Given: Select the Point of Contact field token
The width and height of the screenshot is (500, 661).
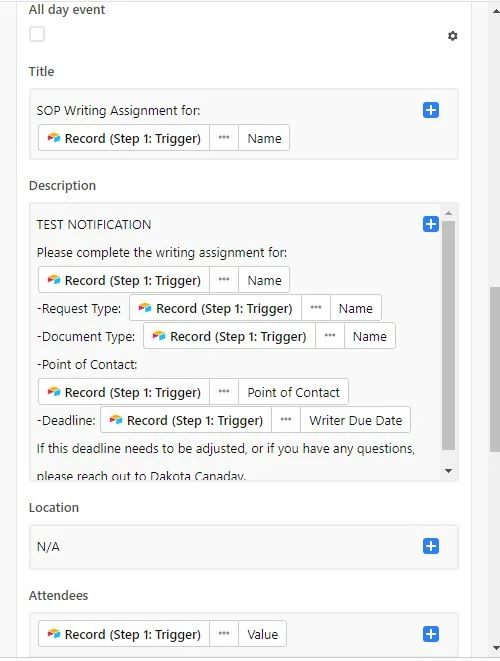Looking at the screenshot, I should pos(293,392).
